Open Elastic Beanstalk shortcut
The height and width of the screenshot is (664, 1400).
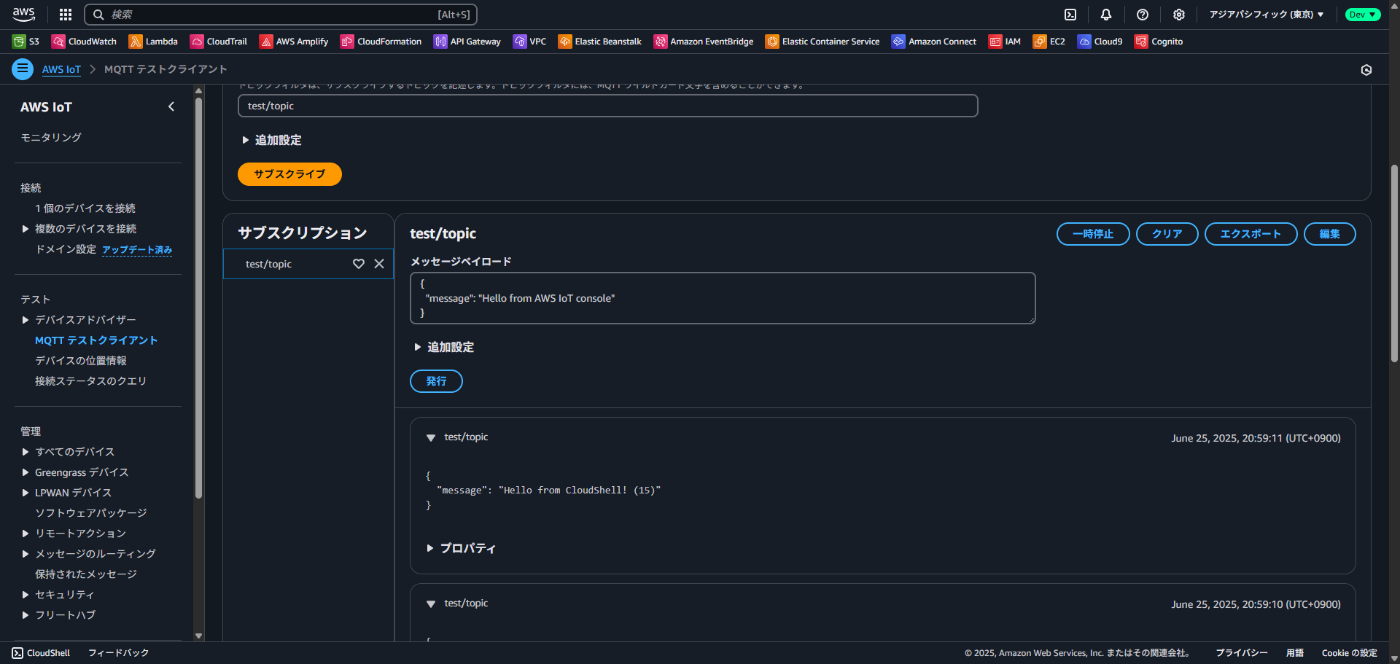(x=600, y=41)
